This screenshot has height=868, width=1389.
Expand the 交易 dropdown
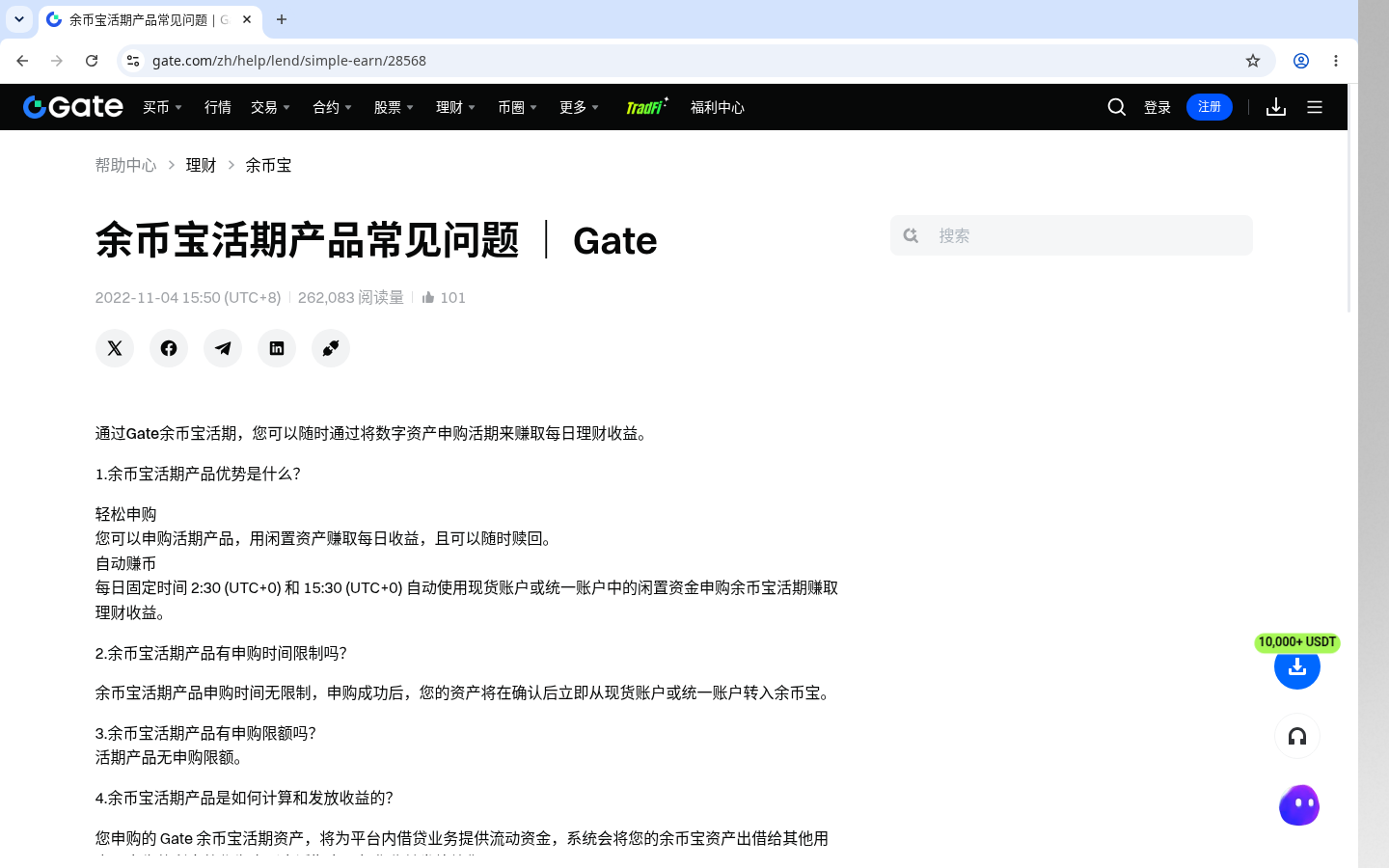[x=270, y=107]
